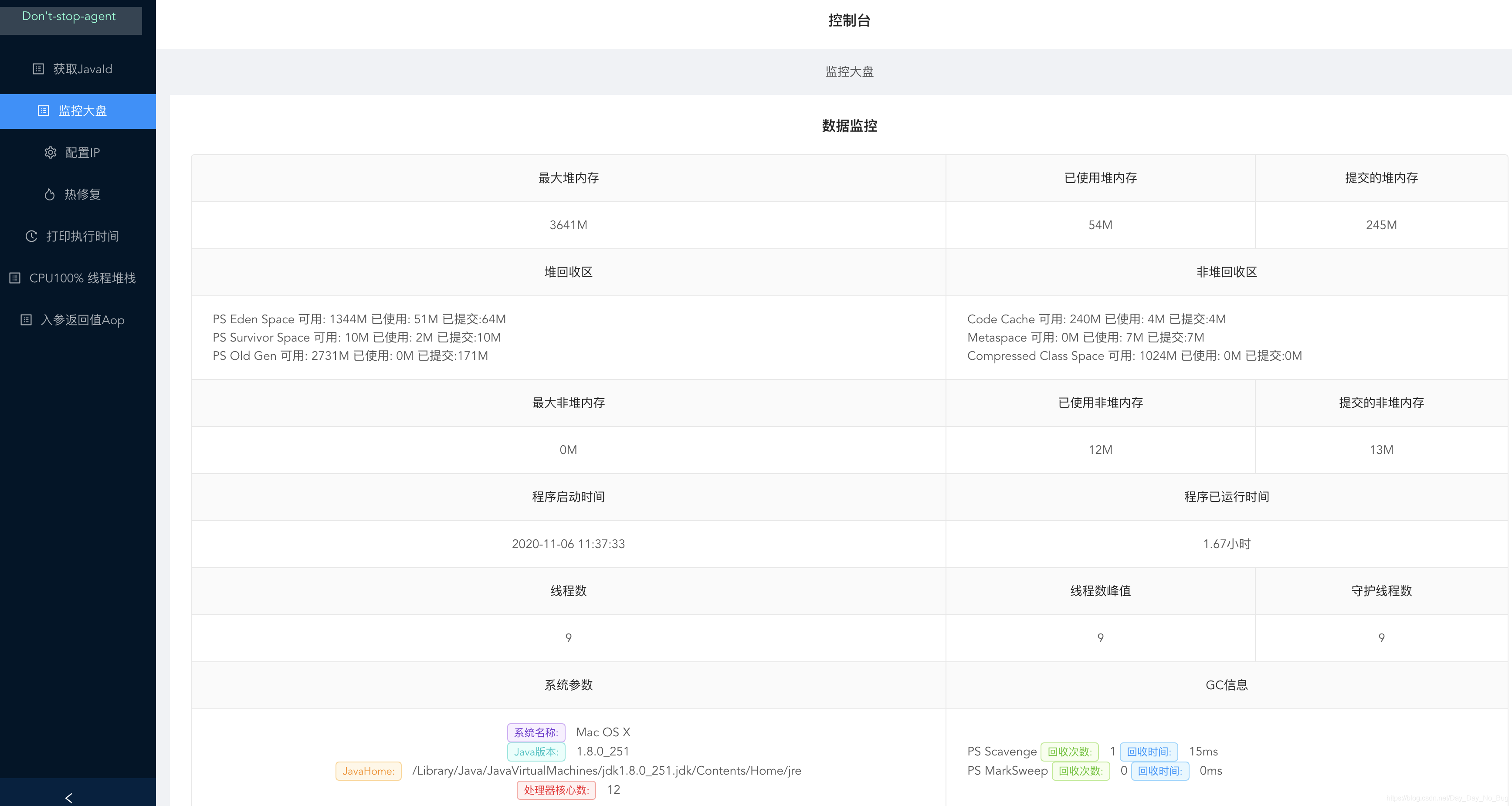Select the 入参返回值Aop sidebar icon
The height and width of the screenshot is (806, 1512).
point(25,320)
